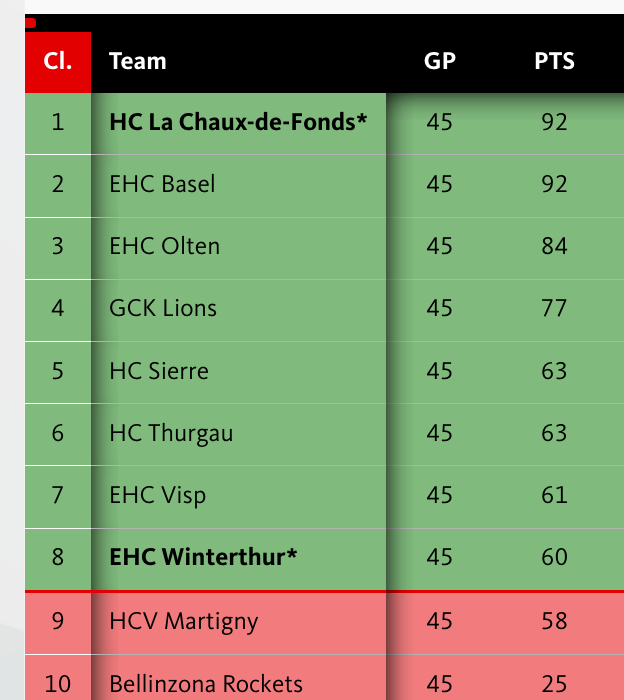
Task: Select the rank 8 position cell
Action: point(57,557)
